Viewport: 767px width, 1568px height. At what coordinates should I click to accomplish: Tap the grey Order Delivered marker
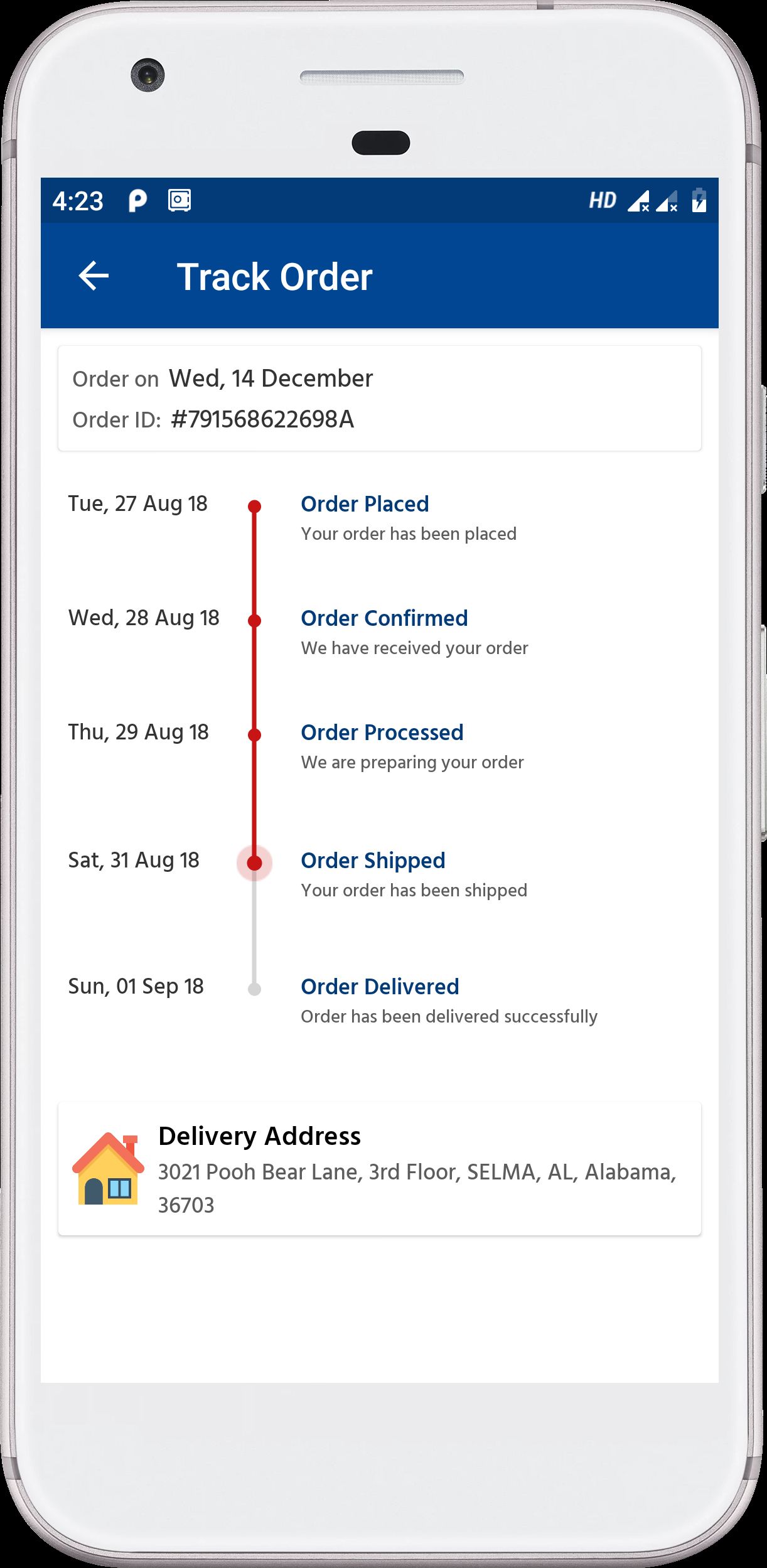coord(254,989)
